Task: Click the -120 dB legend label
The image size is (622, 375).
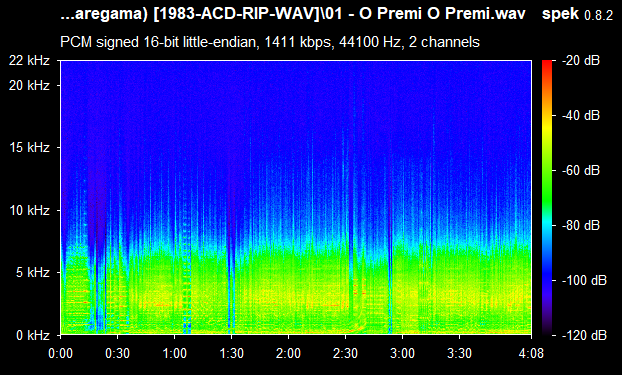Action: coord(584,335)
